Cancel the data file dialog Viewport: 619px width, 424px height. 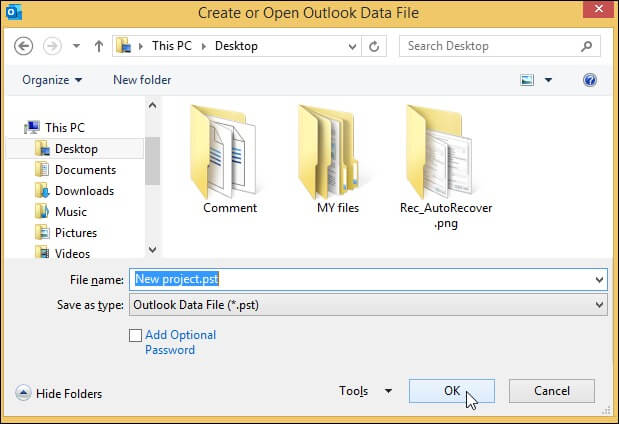pyautogui.click(x=551, y=391)
